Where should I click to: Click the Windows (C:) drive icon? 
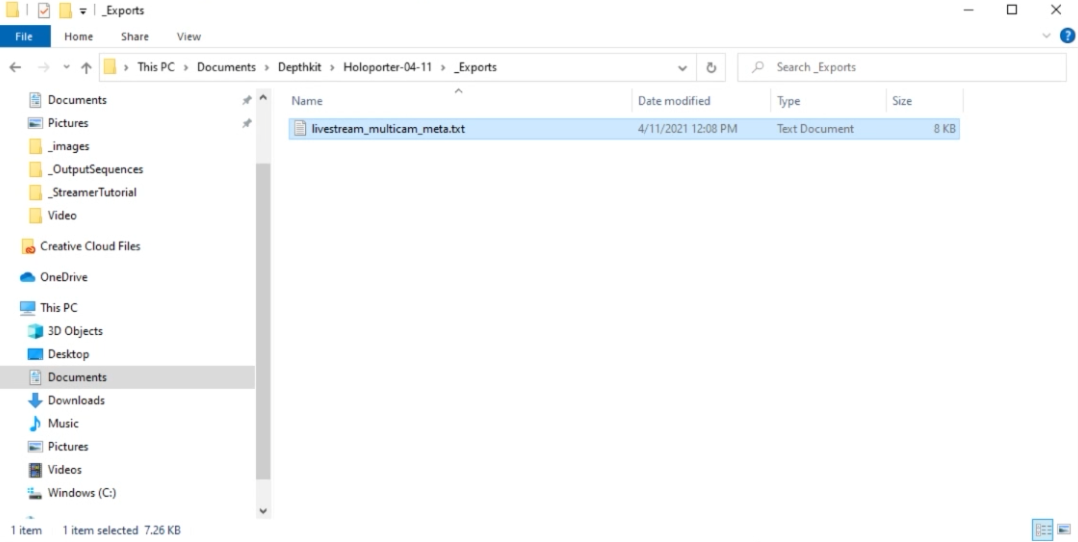[x=35, y=492]
